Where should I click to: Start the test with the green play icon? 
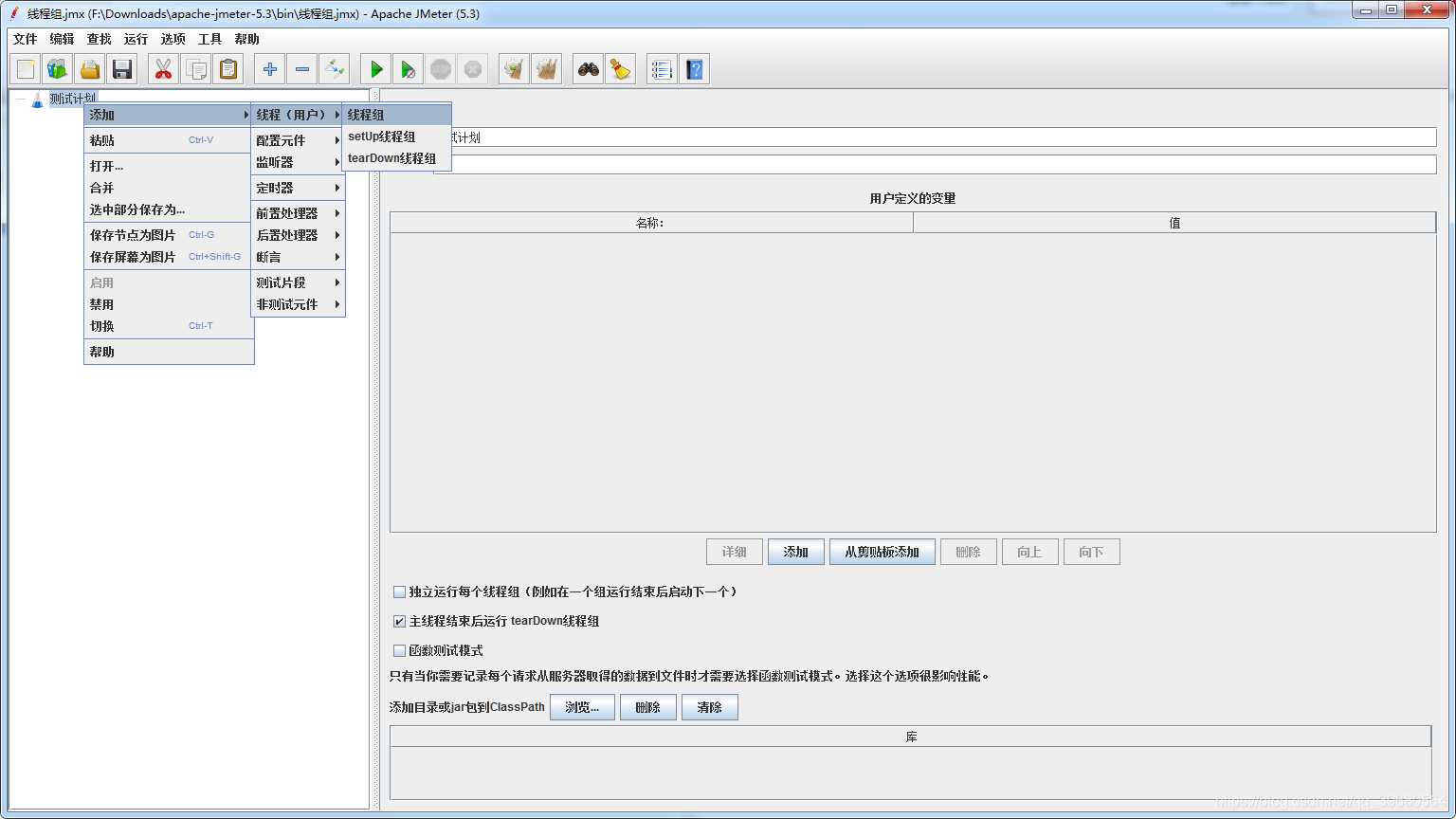(x=376, y=69)
